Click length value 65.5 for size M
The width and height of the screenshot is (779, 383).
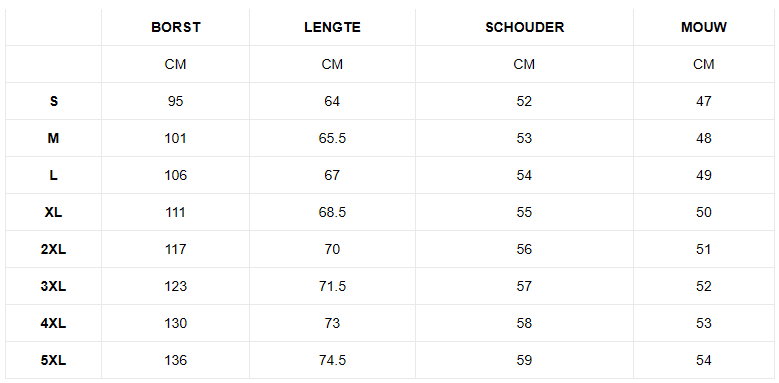tap(332, 138)
